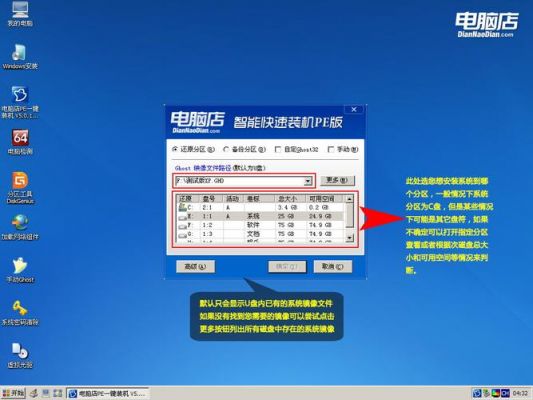Open the 电脑店PE一键装机 desktop icon
The image size is (533, 400).
20,102
